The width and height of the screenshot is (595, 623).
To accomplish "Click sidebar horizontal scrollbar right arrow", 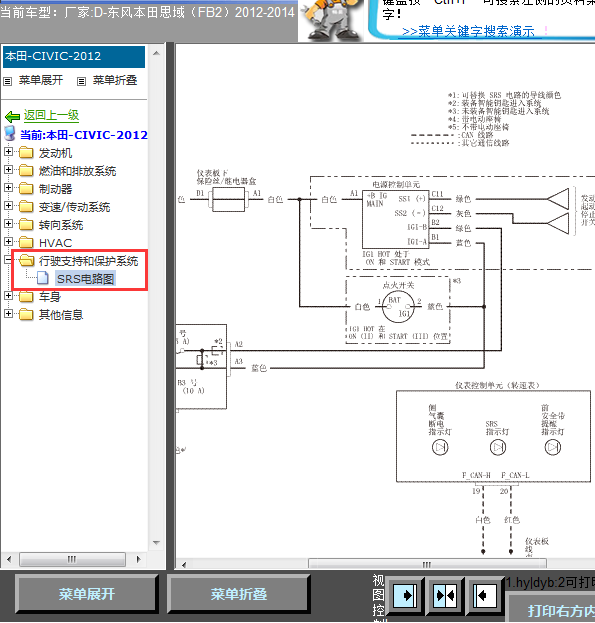I will (x=138, y=559).
